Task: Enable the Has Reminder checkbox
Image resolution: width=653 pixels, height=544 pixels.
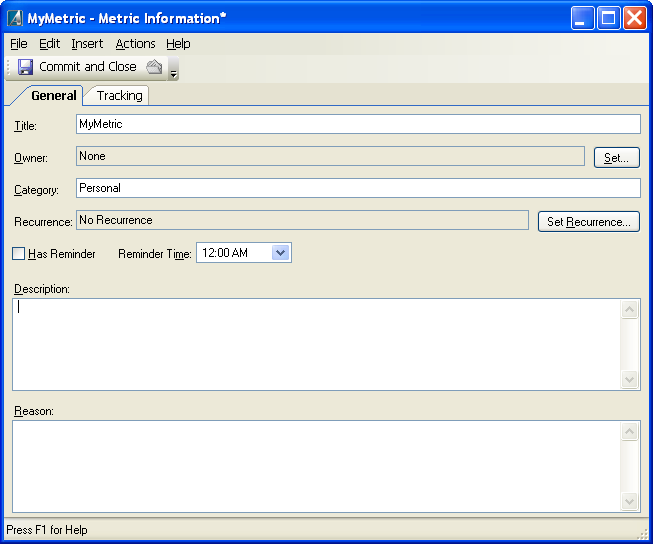Action: pyautogui.click(x=18, y=253)
